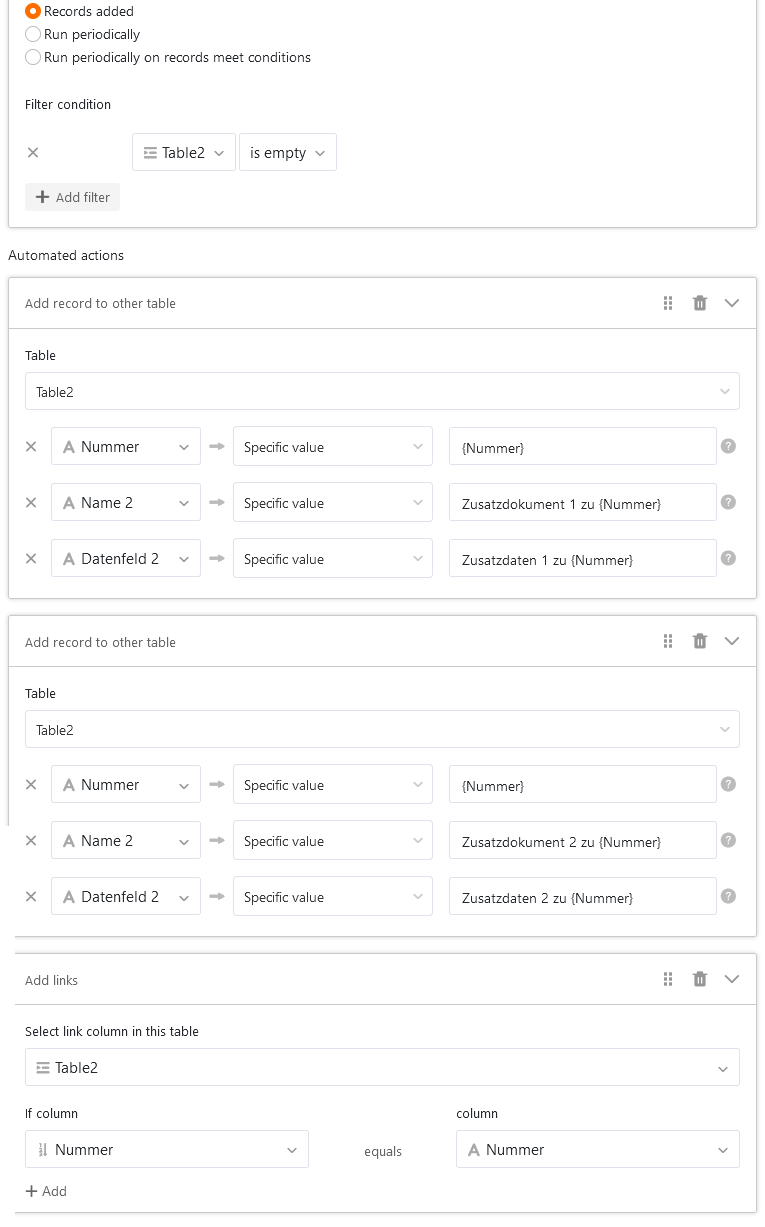Viewport: 765px width, 1227px height.
Task: Click the Add filter button
Action: [x=73, y=197]
